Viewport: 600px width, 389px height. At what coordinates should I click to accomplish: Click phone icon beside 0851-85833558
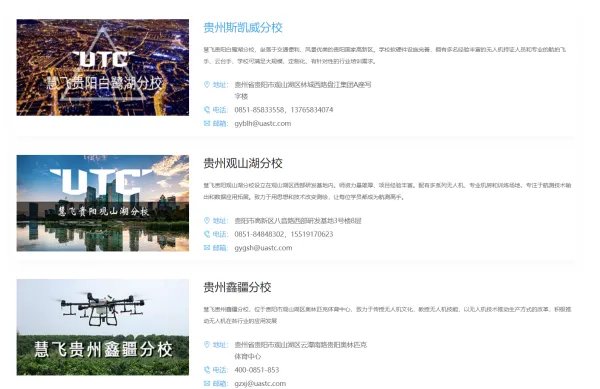(207, 110)
